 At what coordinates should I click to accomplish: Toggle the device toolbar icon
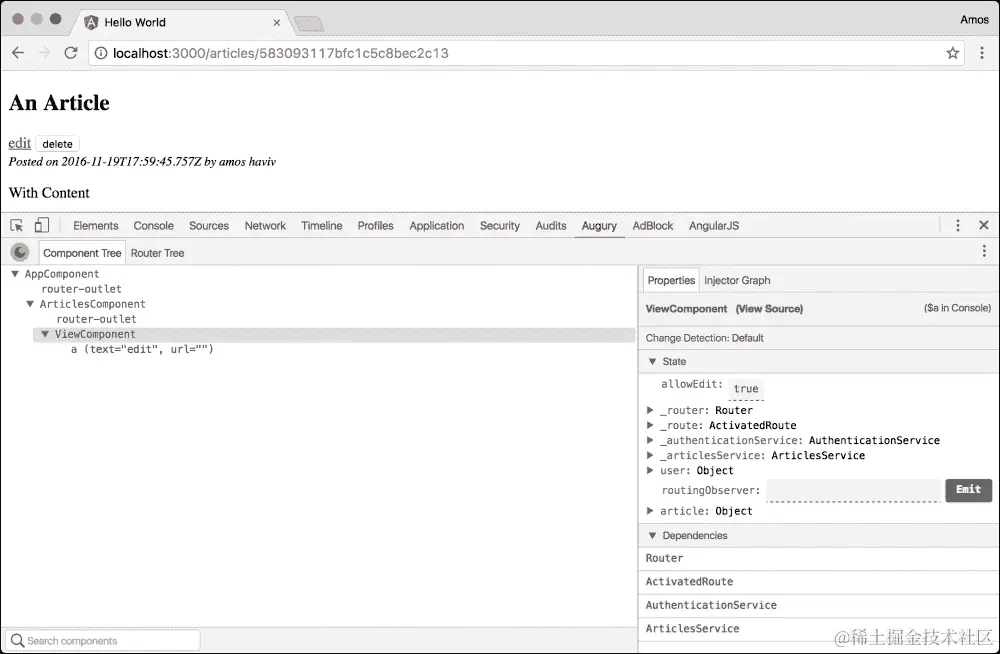(x=41, y=225)
